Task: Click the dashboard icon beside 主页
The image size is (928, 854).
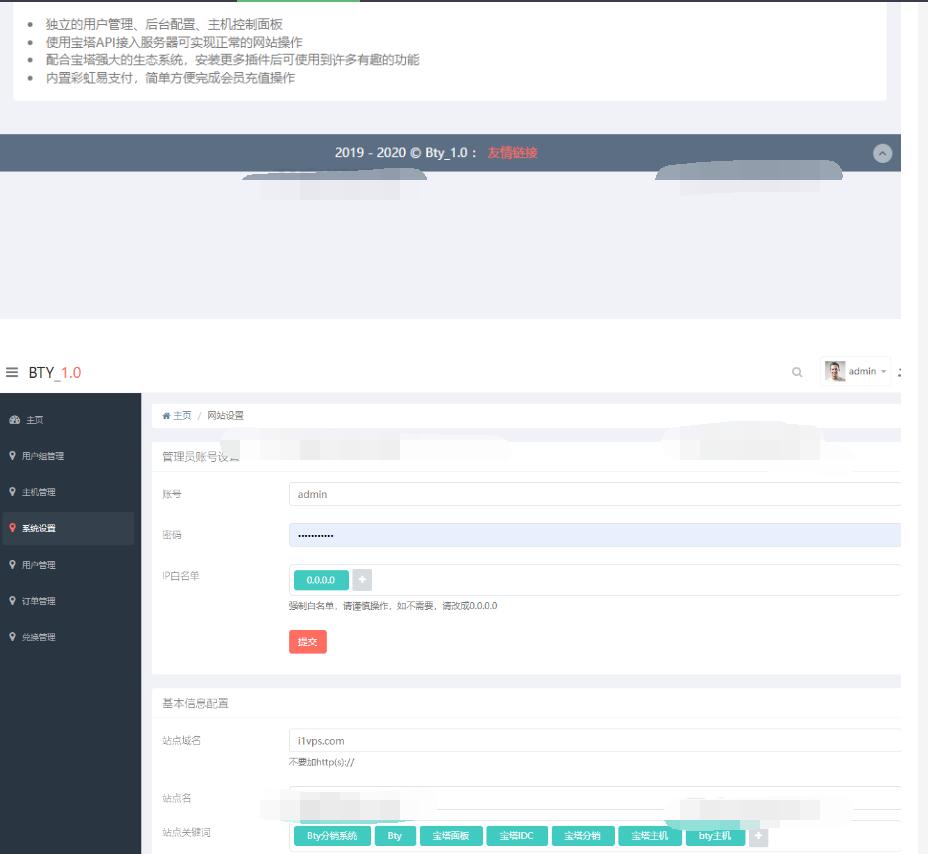Action: (16, 420)
